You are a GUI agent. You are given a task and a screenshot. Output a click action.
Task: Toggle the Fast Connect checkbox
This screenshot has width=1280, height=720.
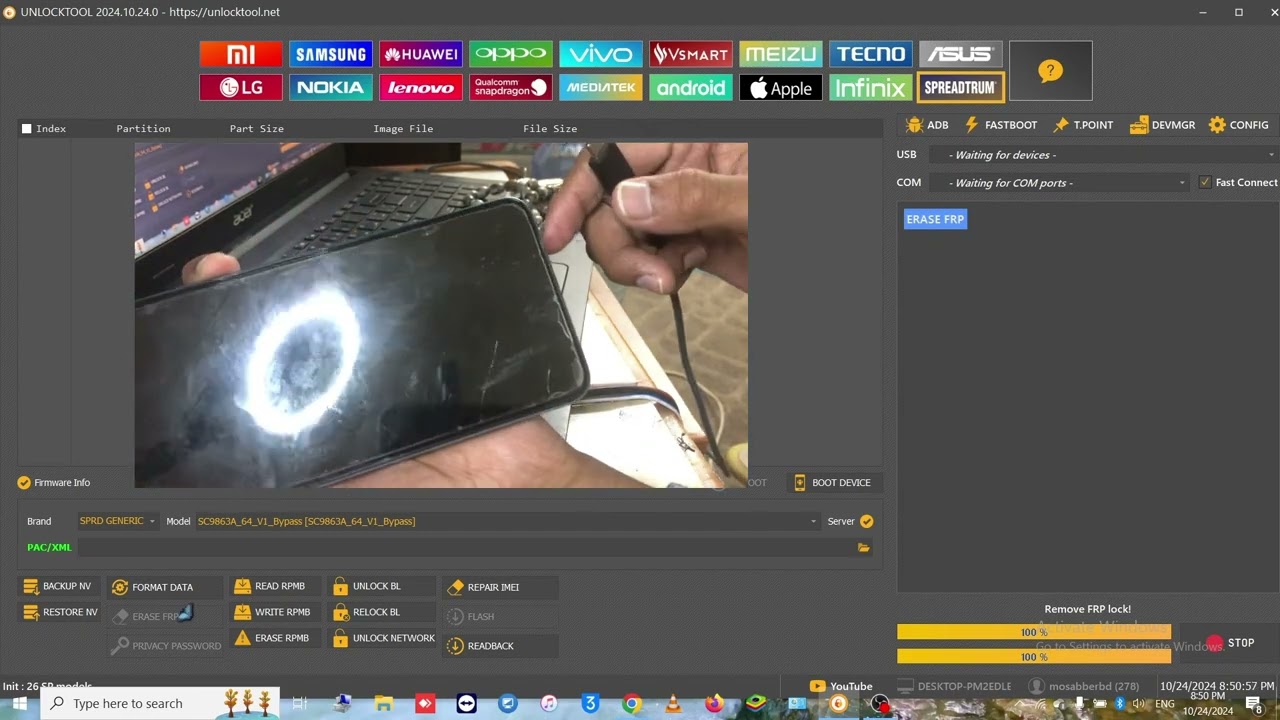click(1205, 182)
